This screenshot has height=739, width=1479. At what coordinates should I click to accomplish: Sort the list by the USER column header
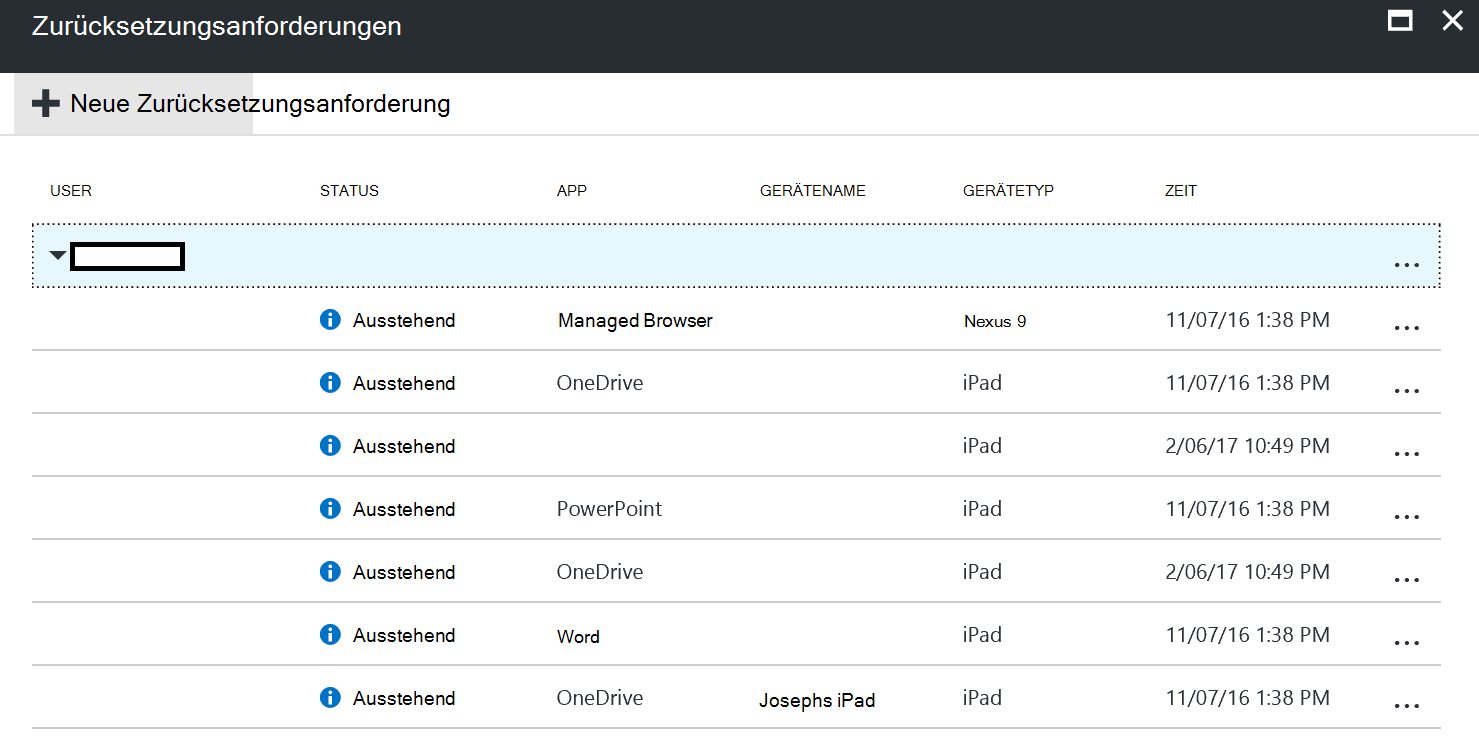[x=71, y=190]
